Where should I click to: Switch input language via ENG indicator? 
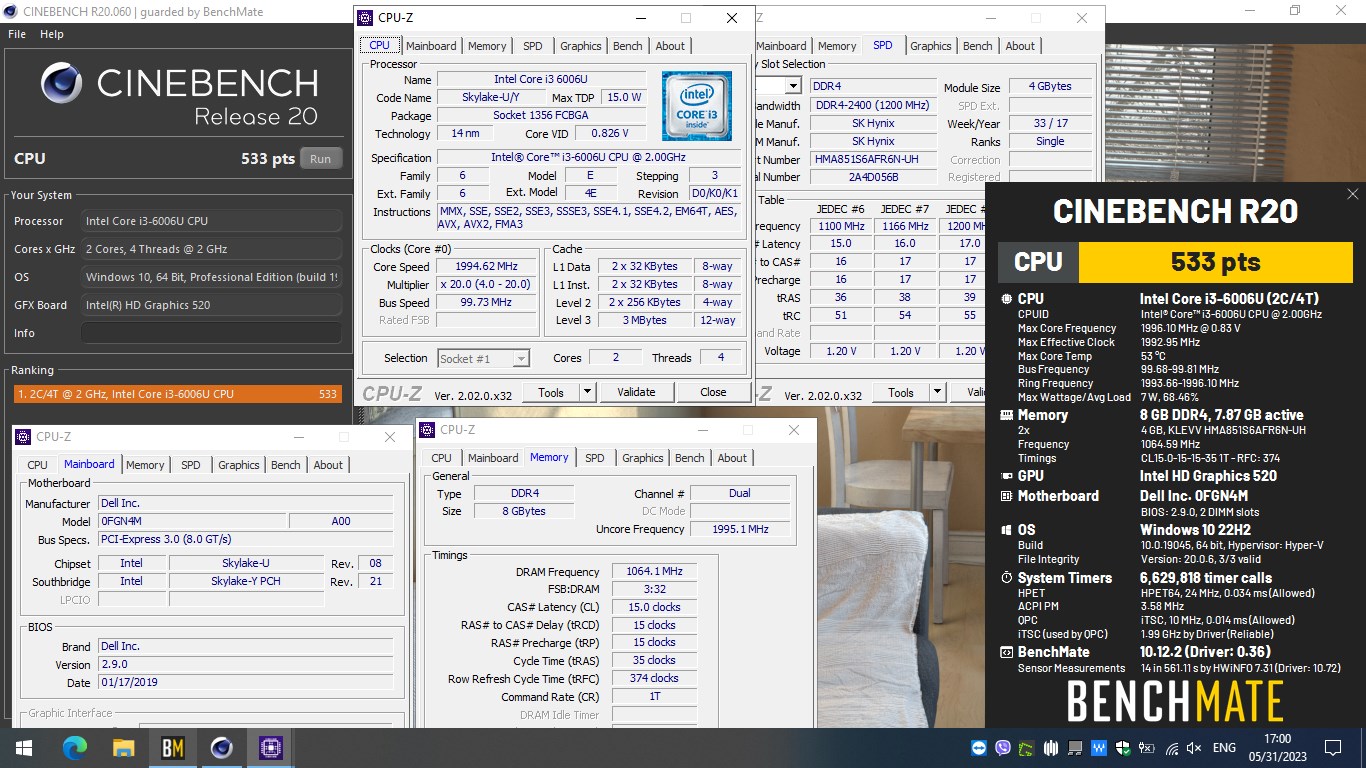1224,748
